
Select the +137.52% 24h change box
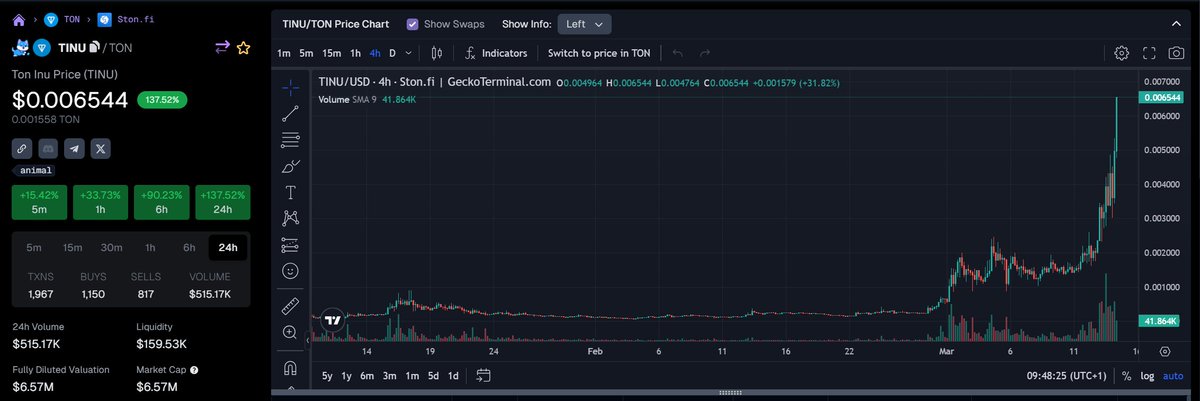[x=222, y=202]
